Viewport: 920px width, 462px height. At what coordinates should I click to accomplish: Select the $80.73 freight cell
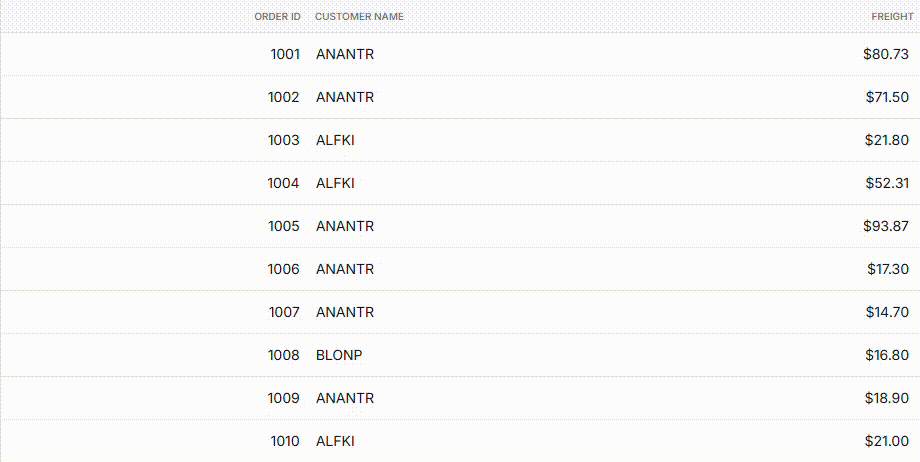[x=886, y=54]
